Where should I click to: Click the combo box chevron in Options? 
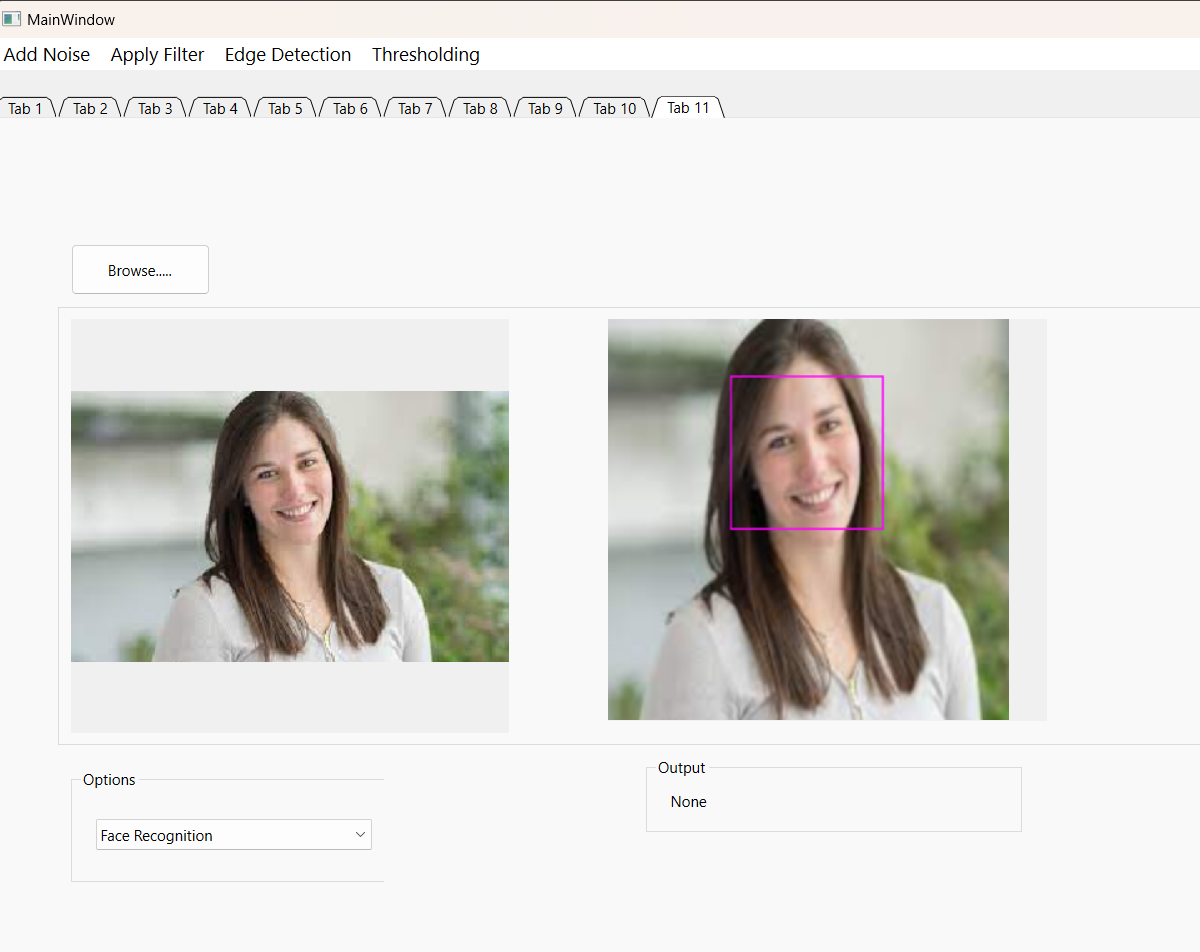tap(359, 834)
